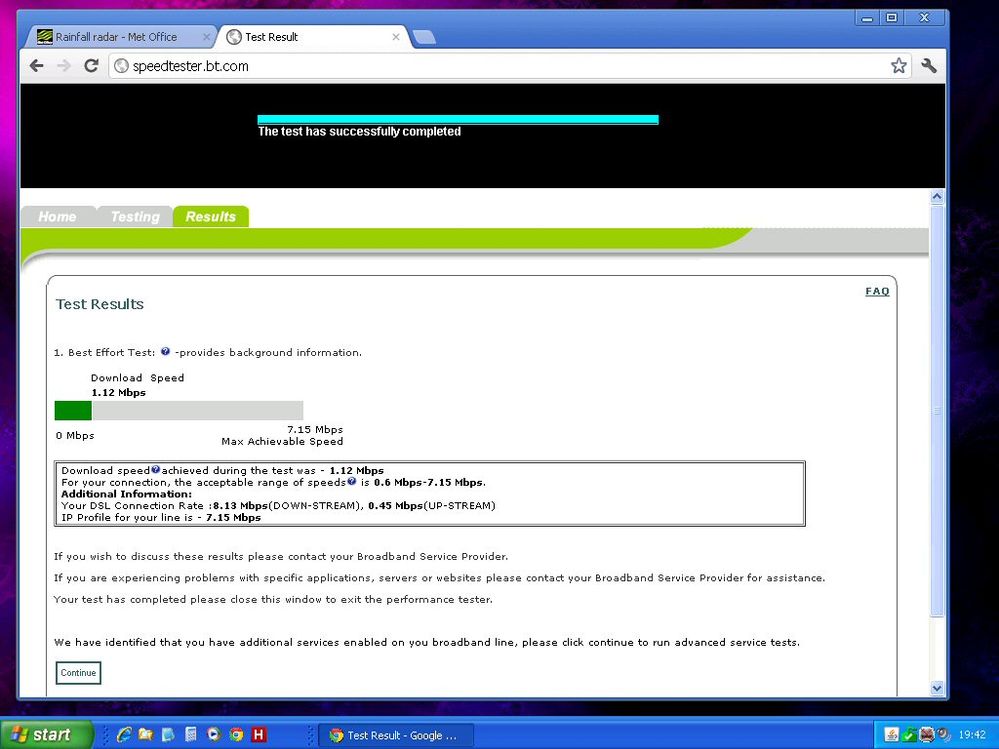Click the red tray icon before the volume icon

point(927,735)
